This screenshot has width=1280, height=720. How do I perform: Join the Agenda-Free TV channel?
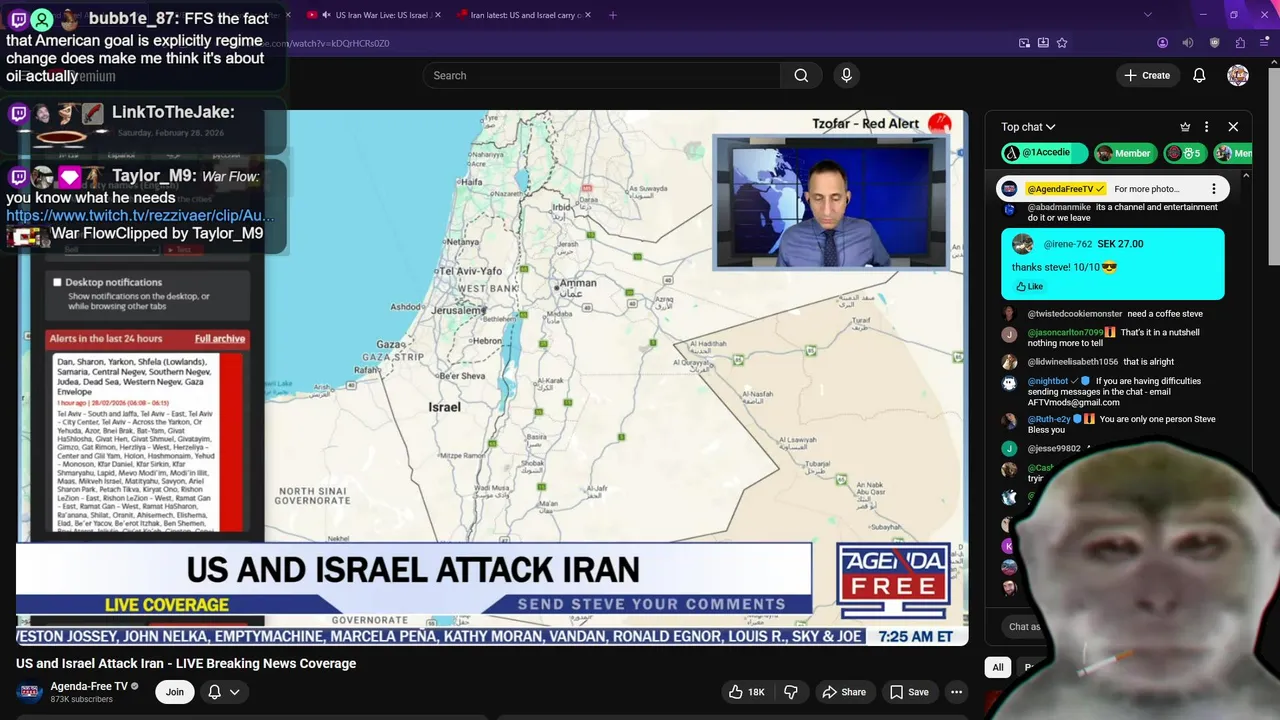[x=175, y=692]
